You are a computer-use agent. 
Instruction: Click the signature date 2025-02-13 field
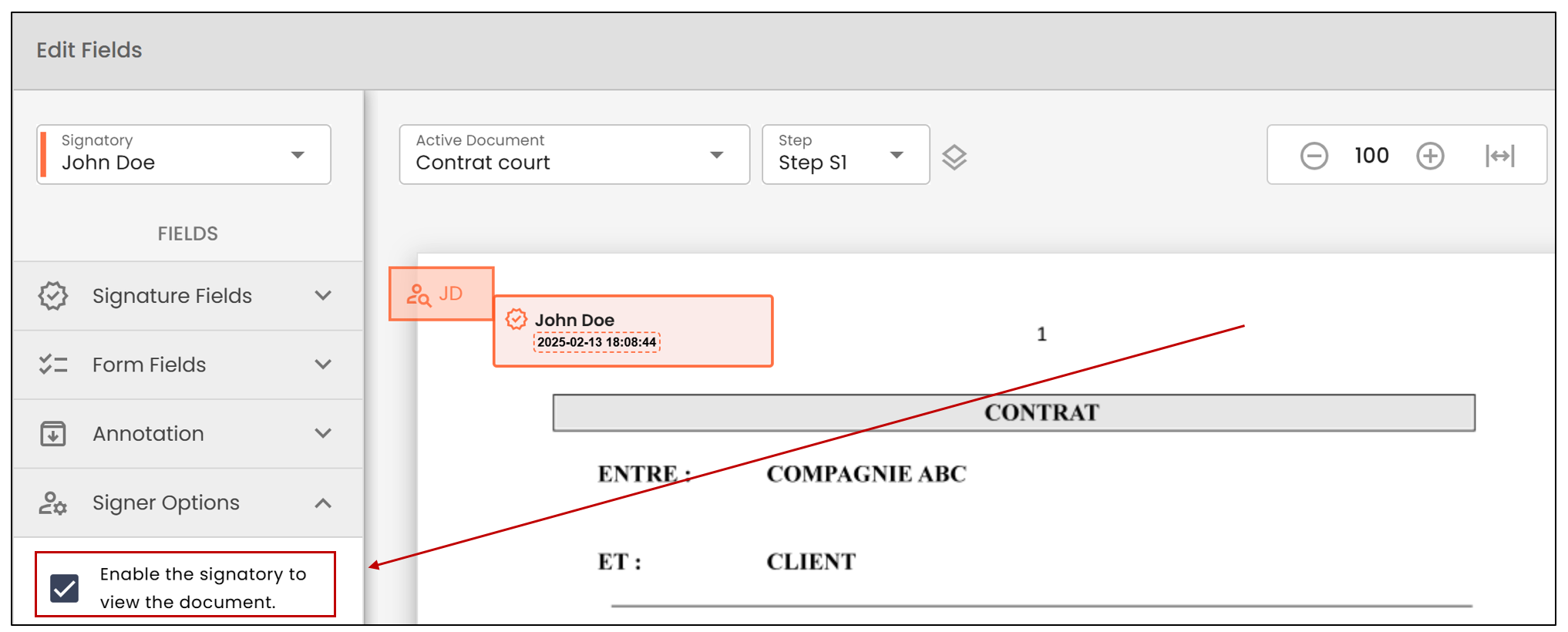pyautogui.click(x=597, y=342)
